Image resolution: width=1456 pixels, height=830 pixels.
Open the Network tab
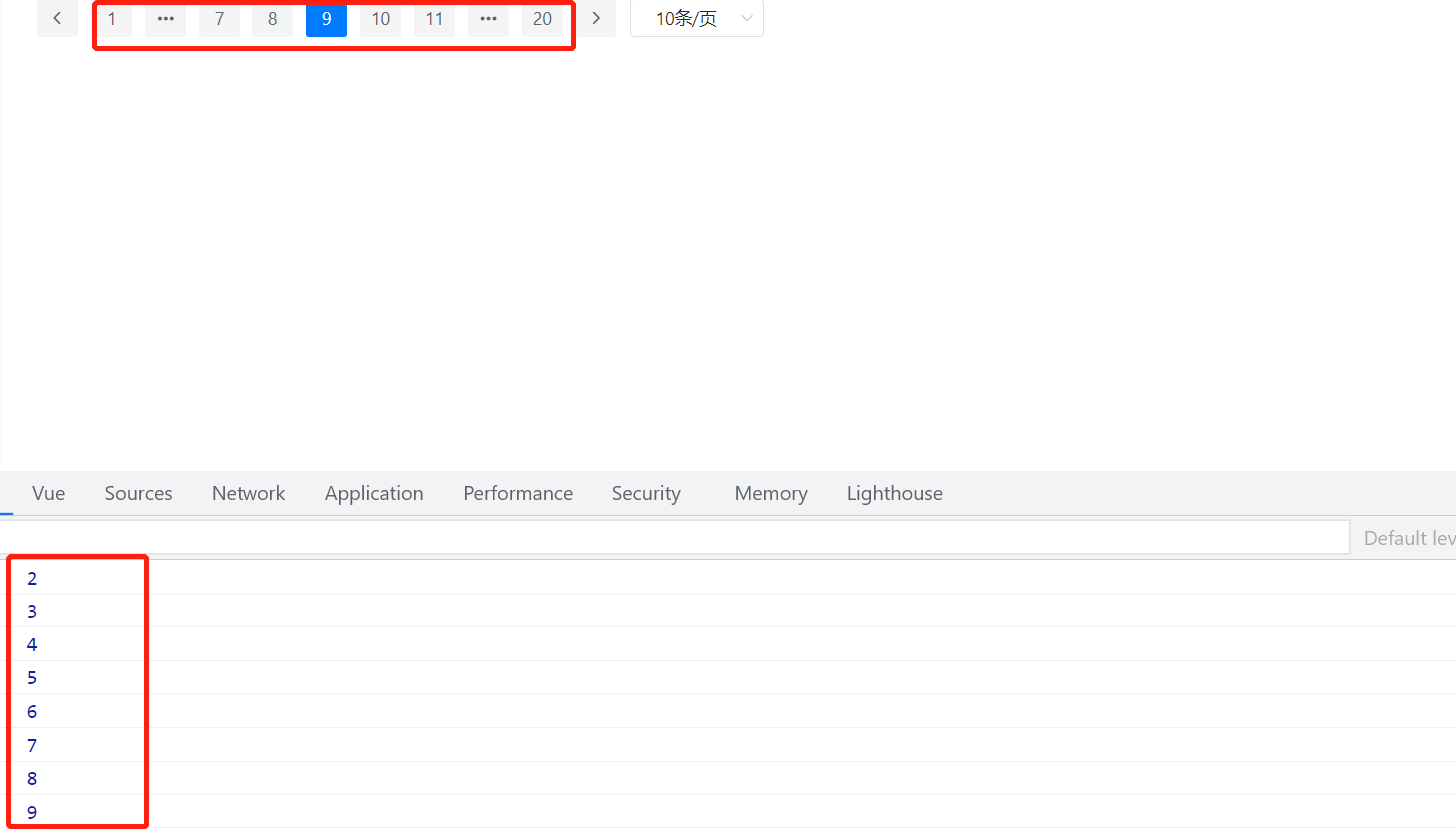[247, 493]
